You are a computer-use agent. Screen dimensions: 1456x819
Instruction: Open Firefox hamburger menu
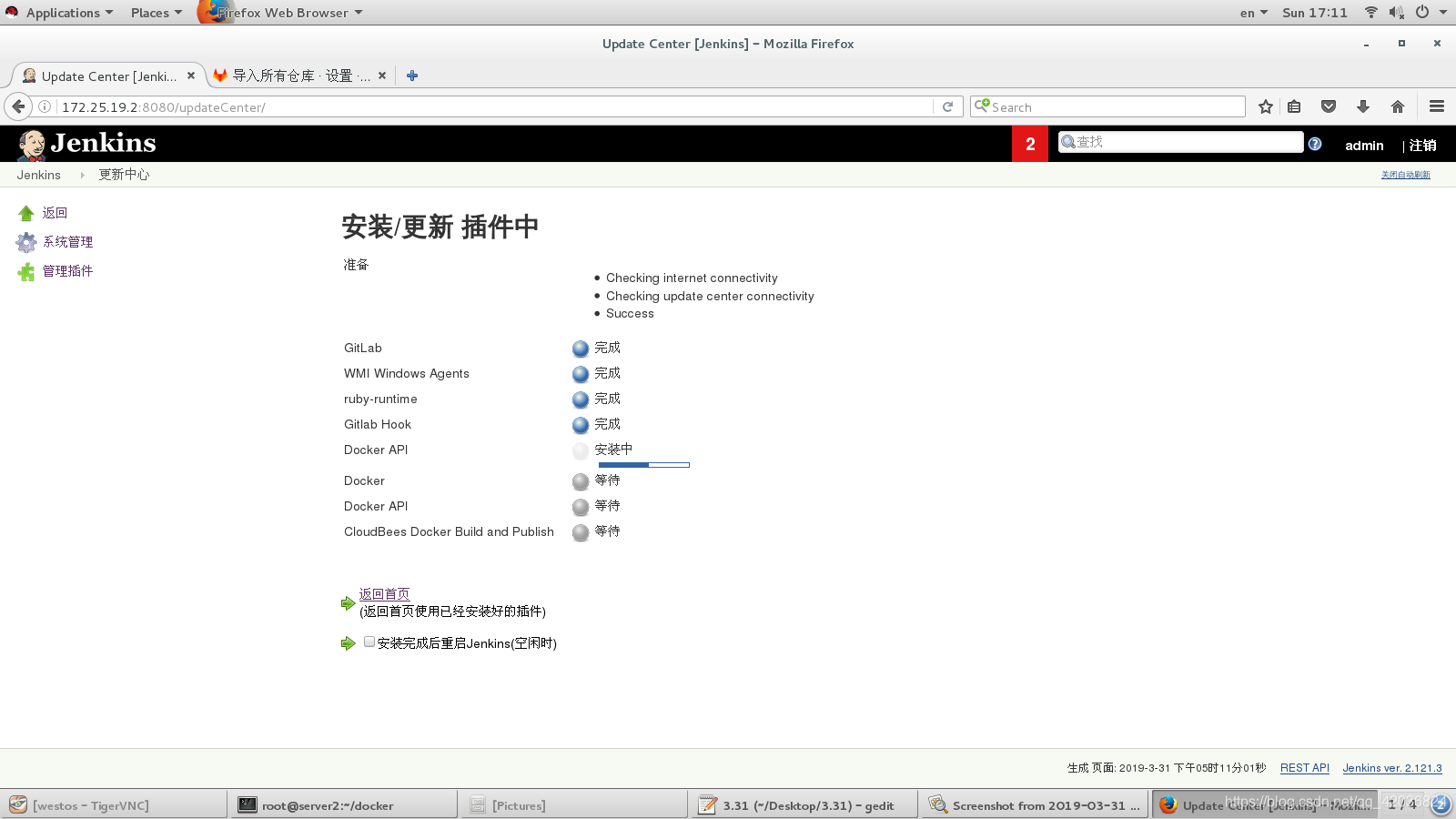click(x=1437, y=106)
